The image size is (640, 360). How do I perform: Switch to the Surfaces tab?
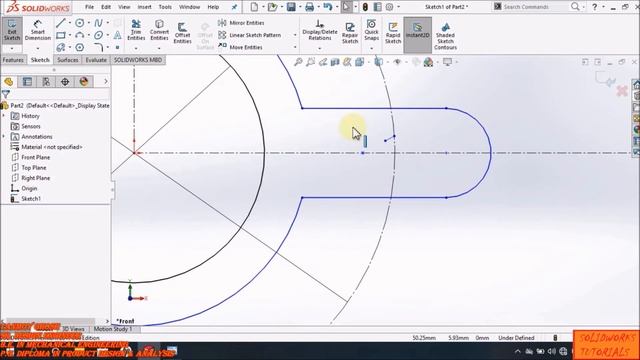tap(67, 60)
